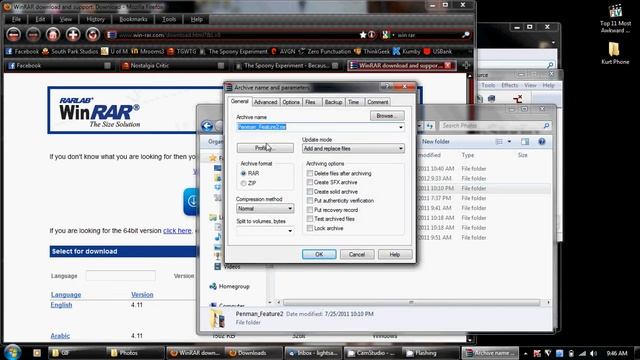The height and width of the screenshot is (360, 640).
Task: Click Explorer Search Photos box
Action: click(496, 126)
